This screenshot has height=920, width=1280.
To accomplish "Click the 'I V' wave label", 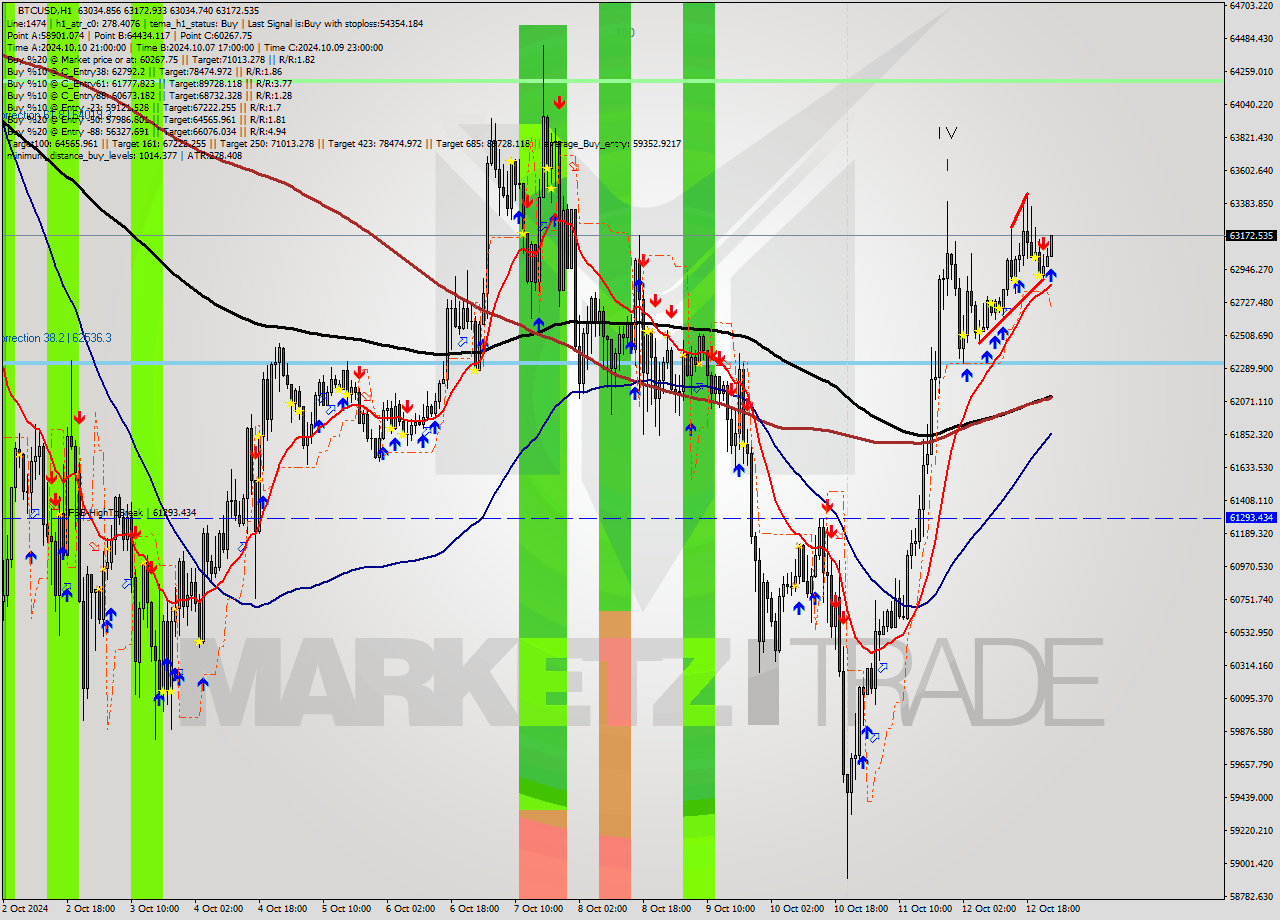I will (948, 132).
